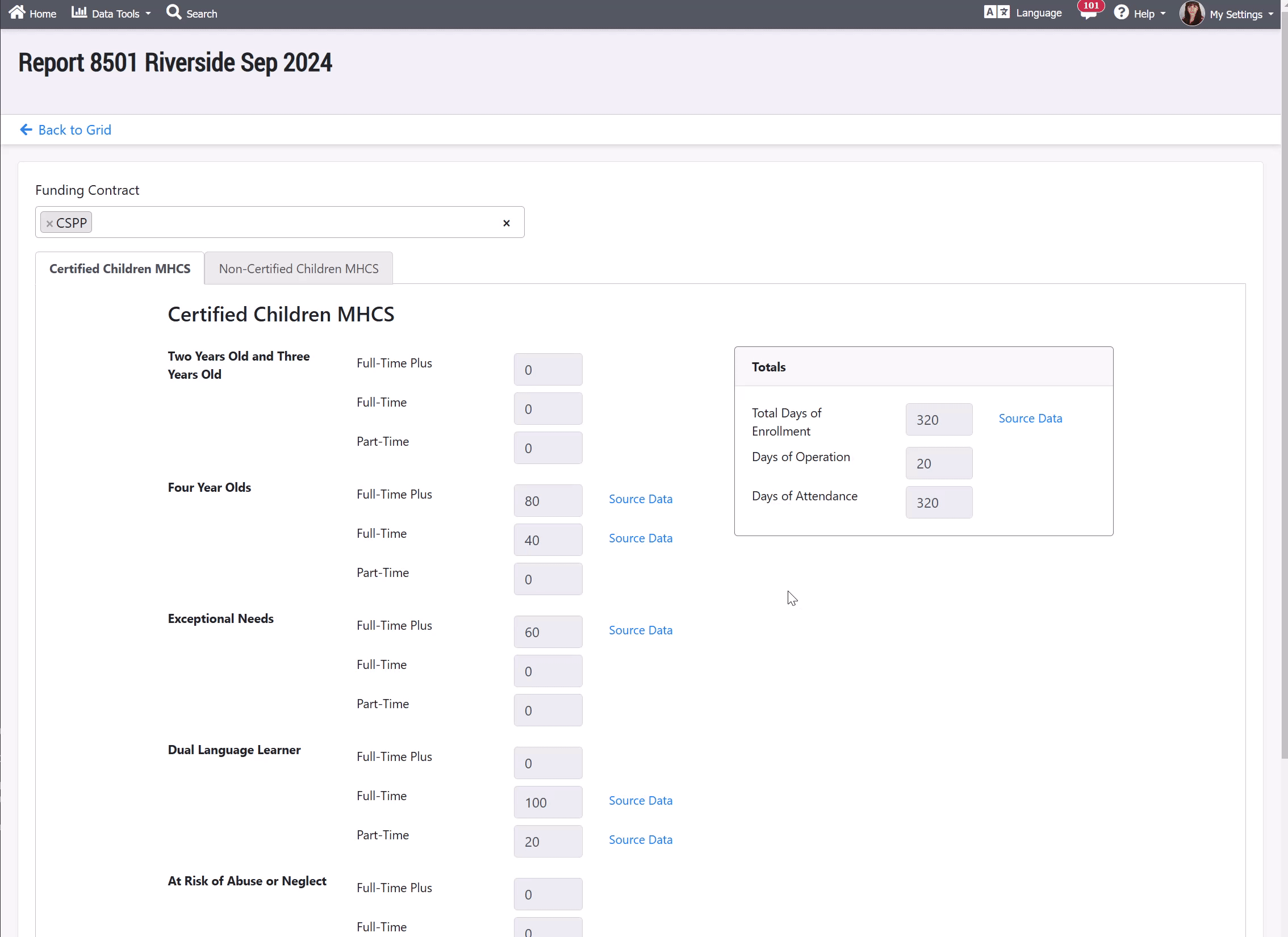Viewport: 1288px width, 937px height.
Task: Click the Search magnifier icon
Action: (173, 12)
